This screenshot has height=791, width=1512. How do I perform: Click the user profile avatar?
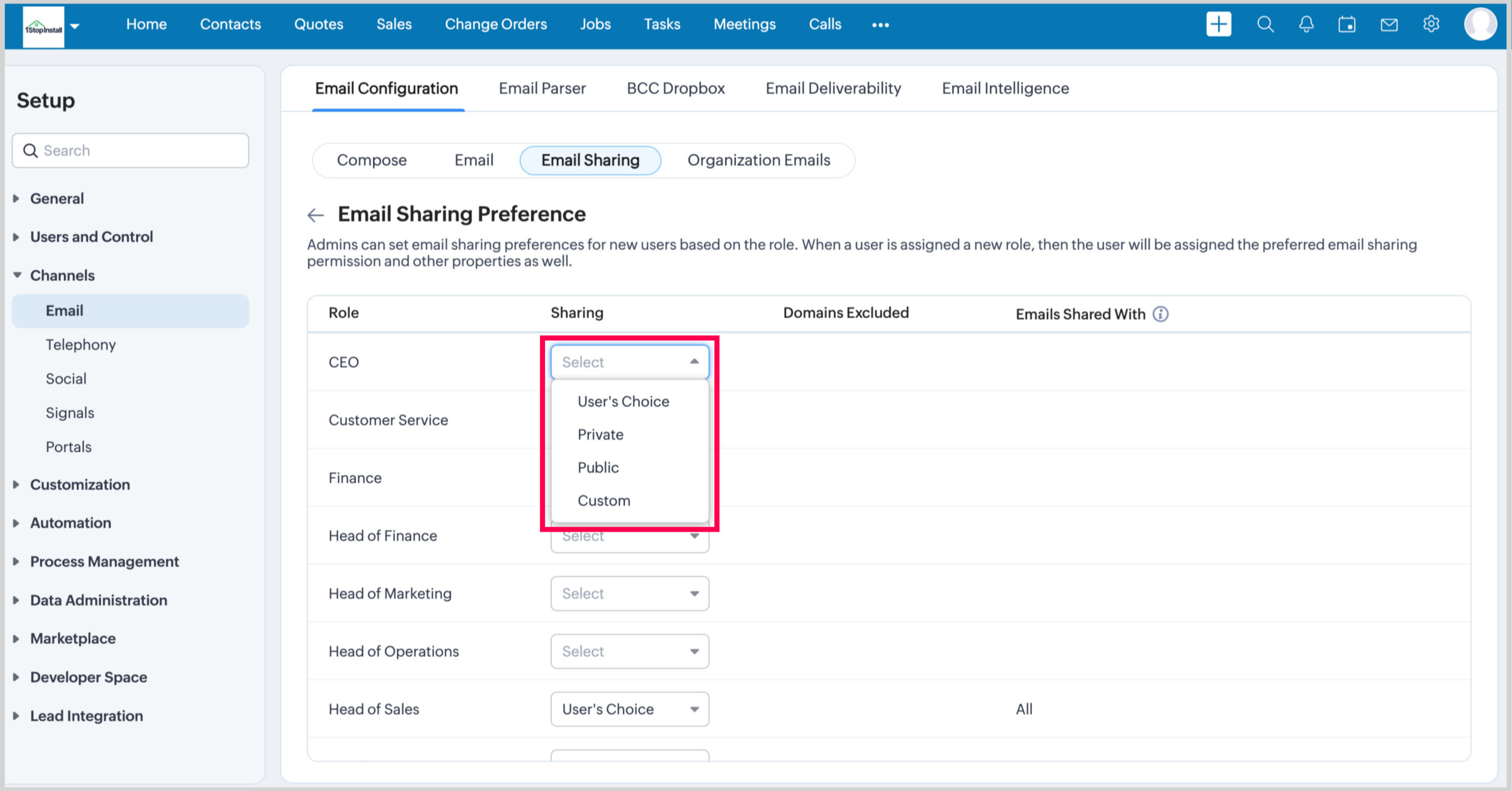[x=1479, y=25]
